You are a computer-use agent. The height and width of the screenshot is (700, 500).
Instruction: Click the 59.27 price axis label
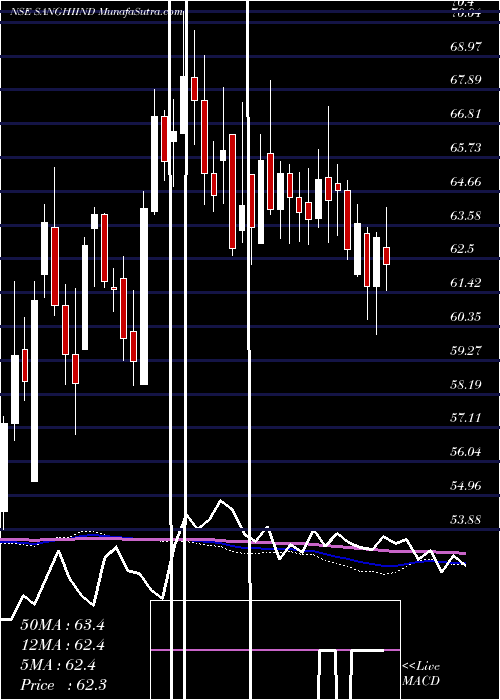[466, 350]
